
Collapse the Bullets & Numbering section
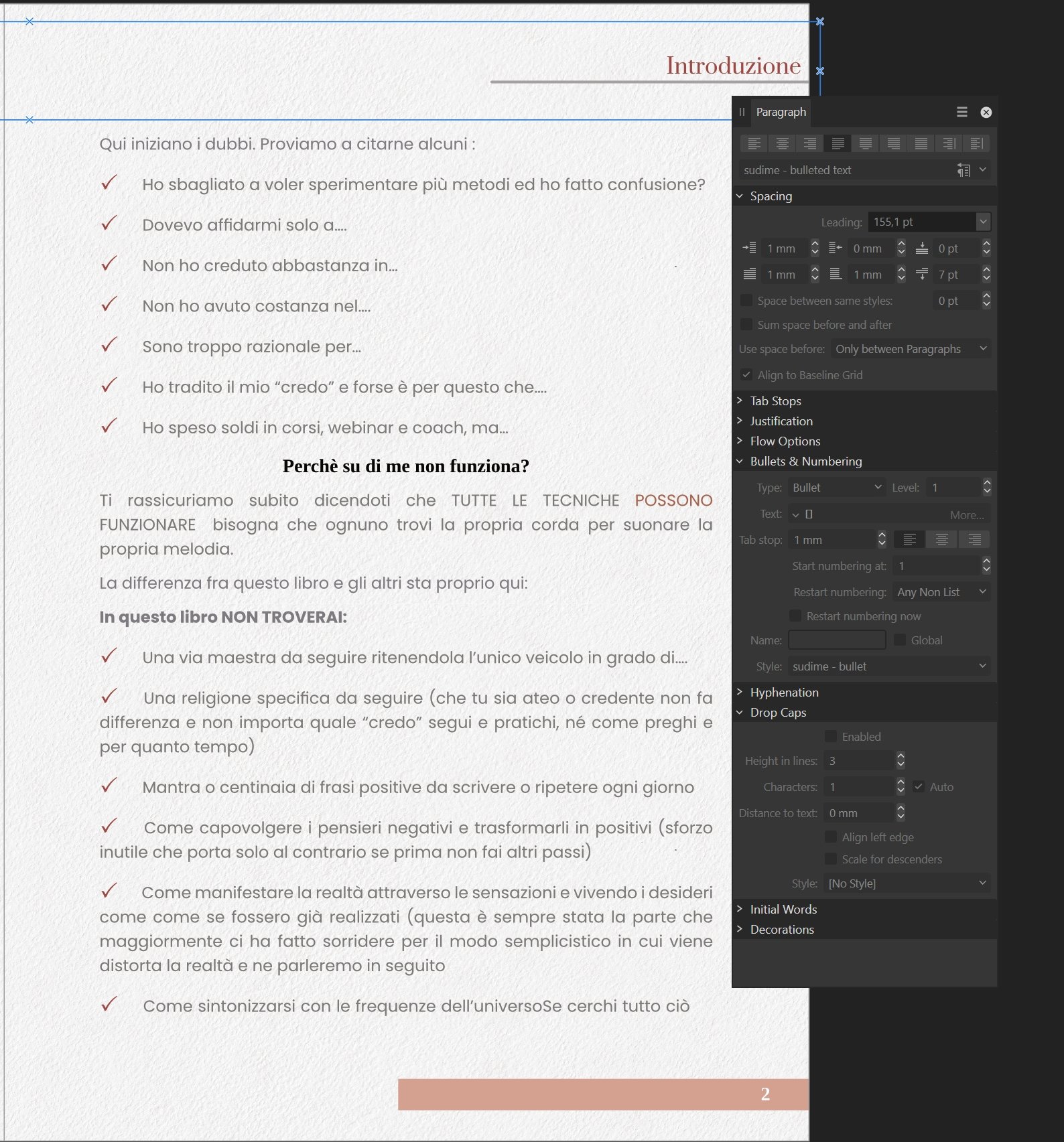point(740,461)
